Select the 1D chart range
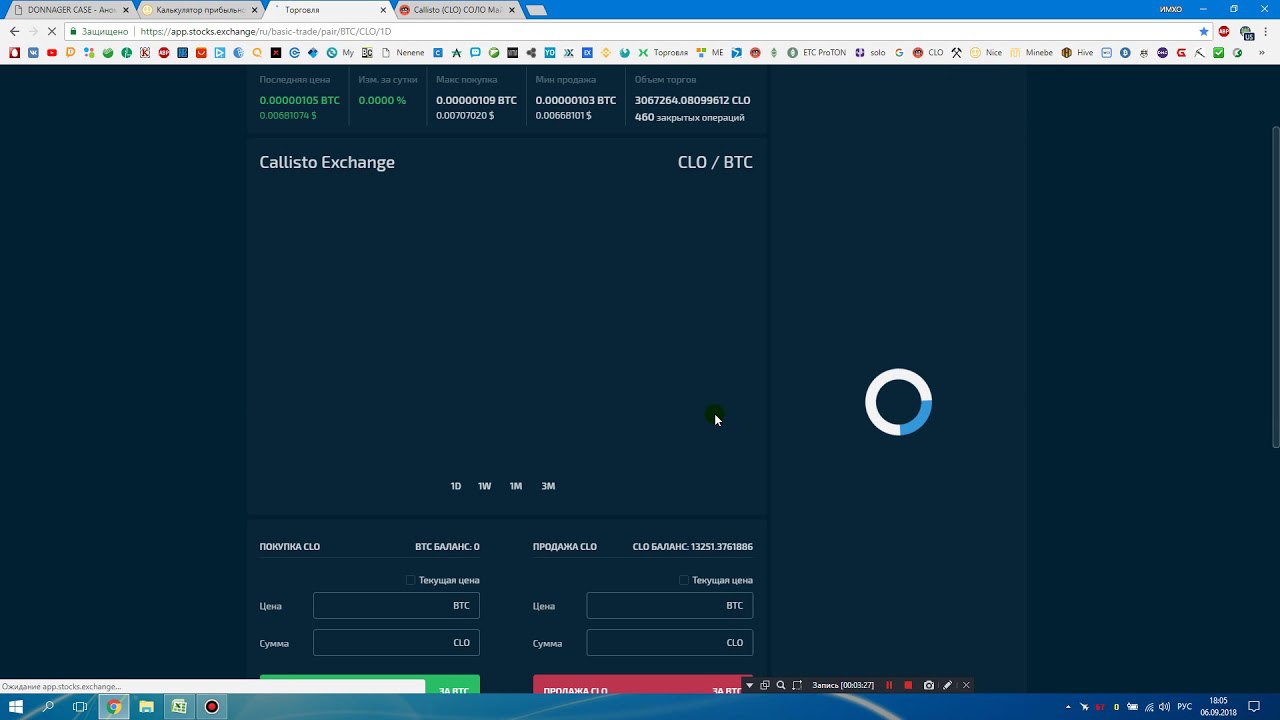1280x720 pixels. (x=456, y=486)
